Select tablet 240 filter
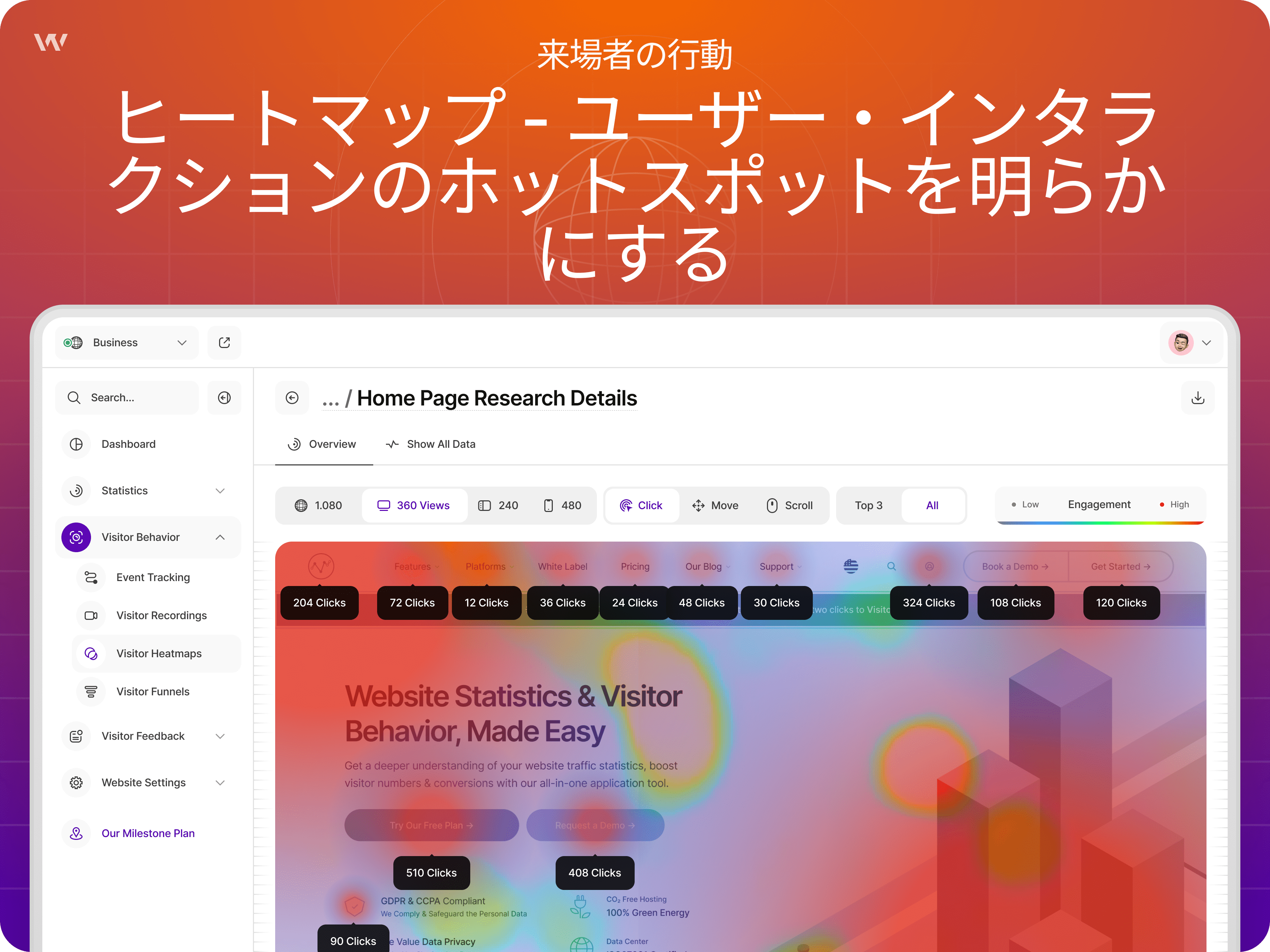 click(498, 506)
